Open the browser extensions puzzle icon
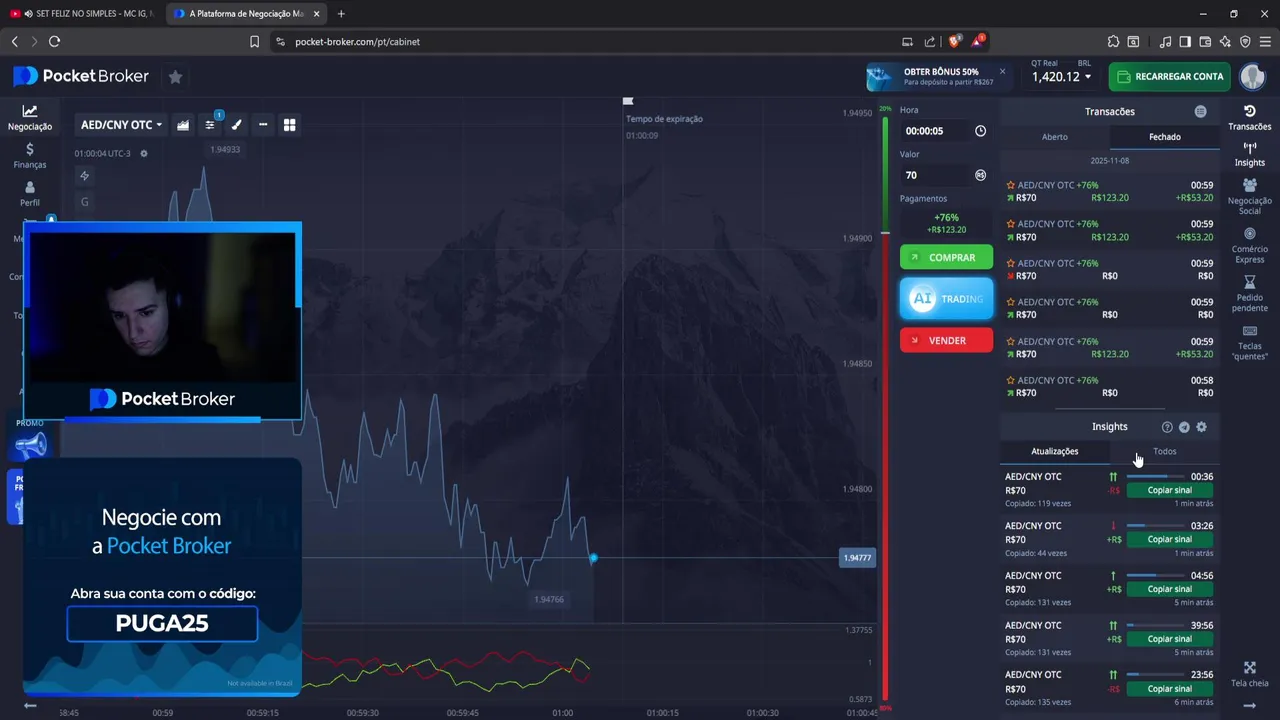The width and height of the screenshot is (1280, 720). 1113,41
